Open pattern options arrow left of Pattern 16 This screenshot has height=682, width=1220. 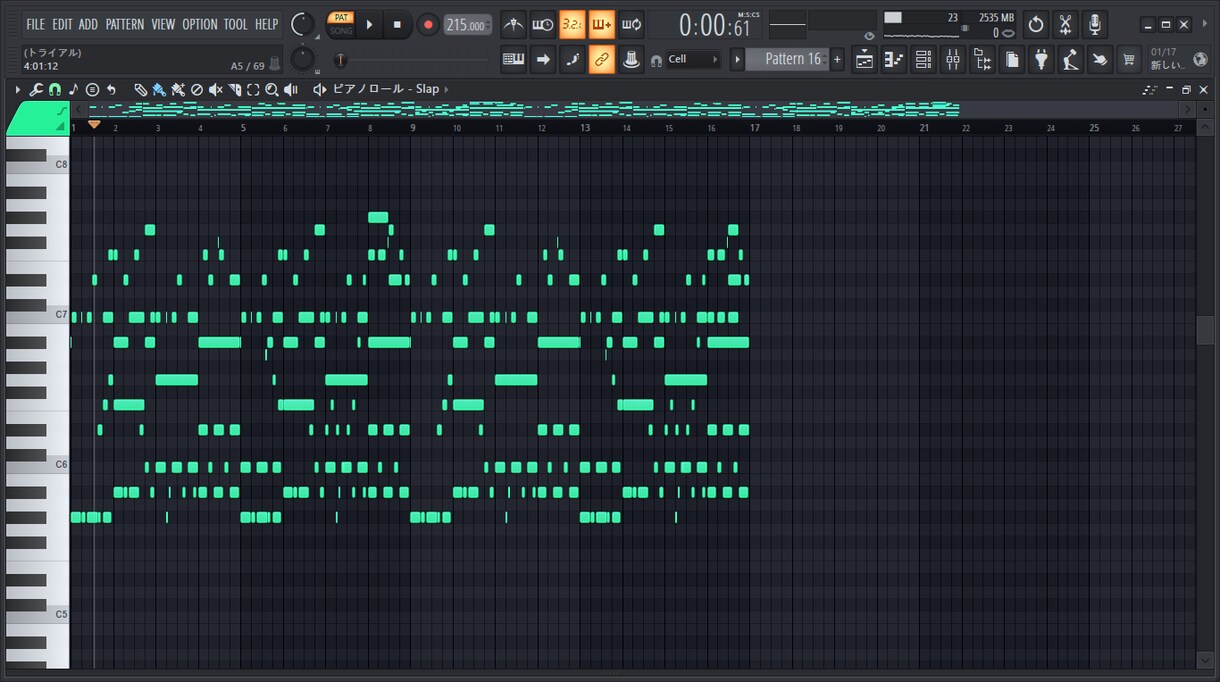pyautogui.click(x=737, y=59)
